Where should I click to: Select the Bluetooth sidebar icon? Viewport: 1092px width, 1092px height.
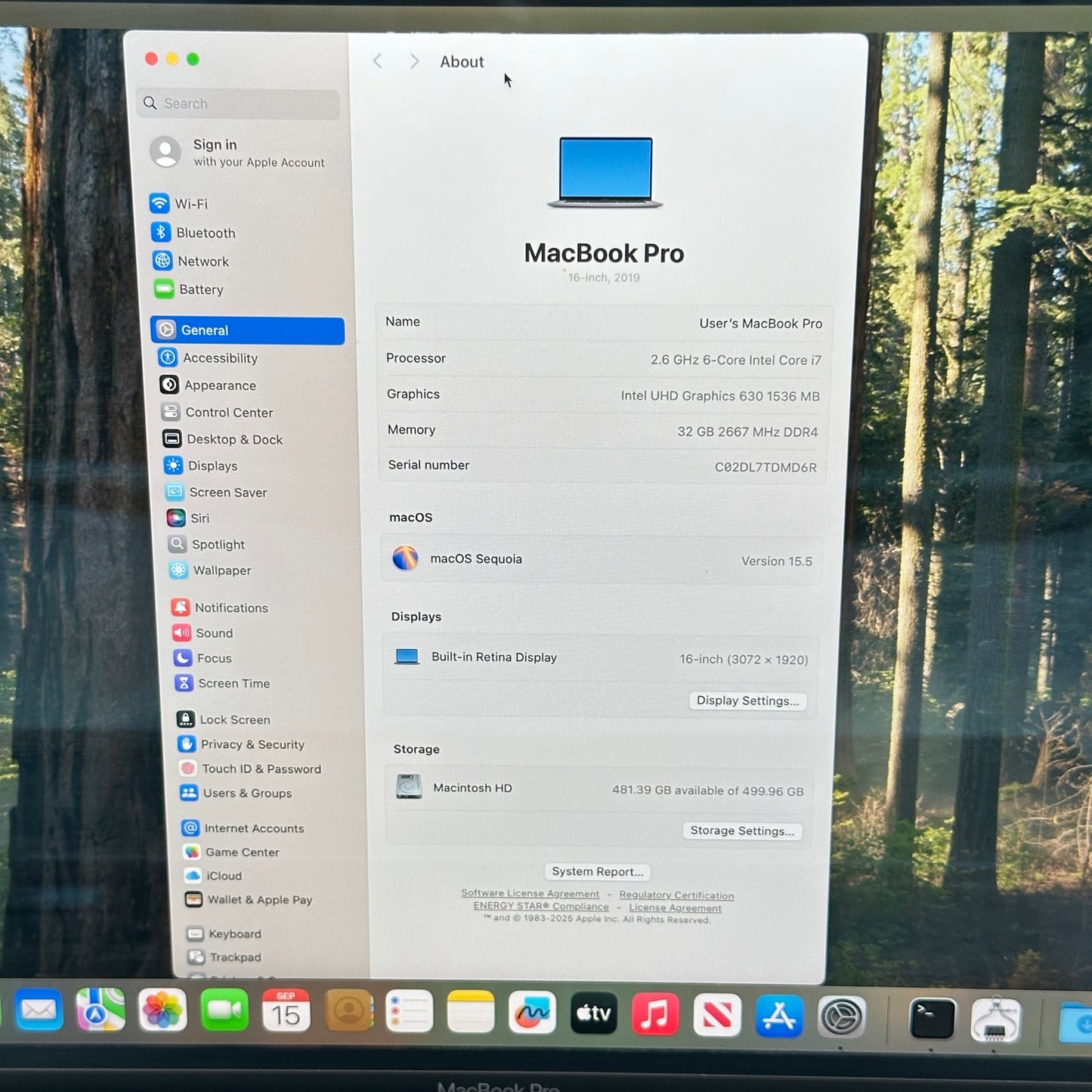click(160, 233)
